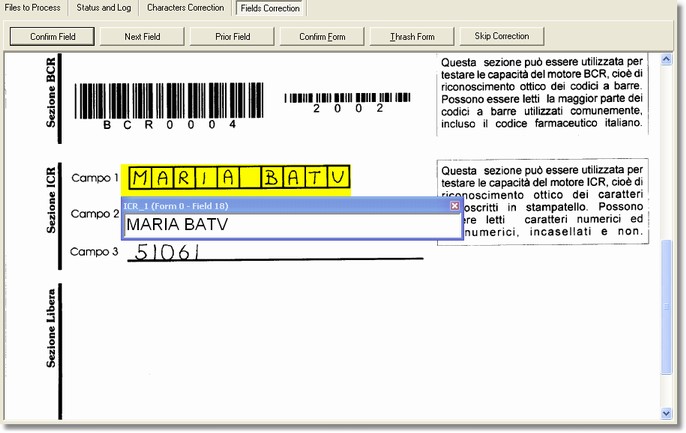The image size is (686, 433).
Task: Click the Campo 2 label
Action: (x=95, y=214)
